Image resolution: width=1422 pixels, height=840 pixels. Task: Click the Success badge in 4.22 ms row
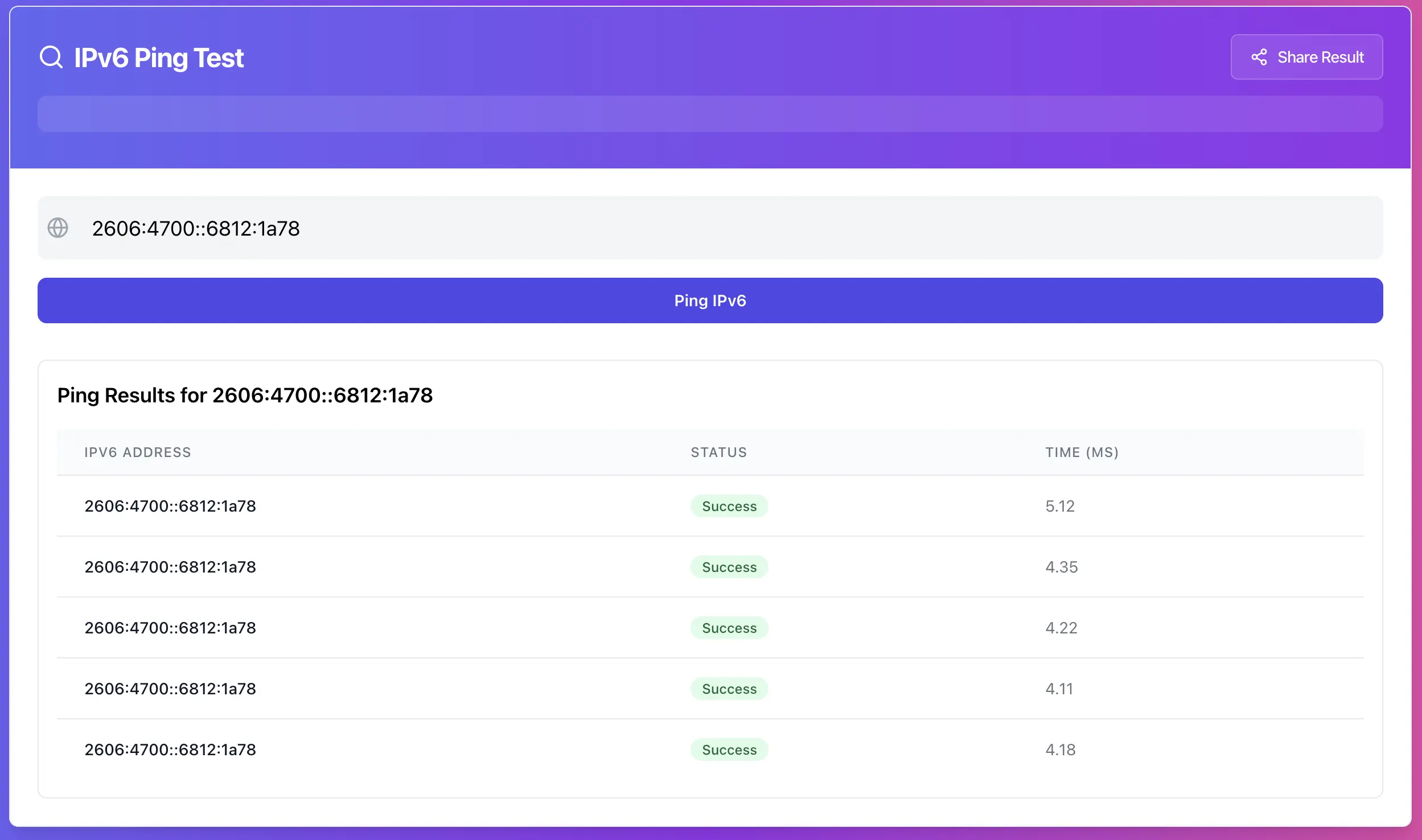pos(729,628)
